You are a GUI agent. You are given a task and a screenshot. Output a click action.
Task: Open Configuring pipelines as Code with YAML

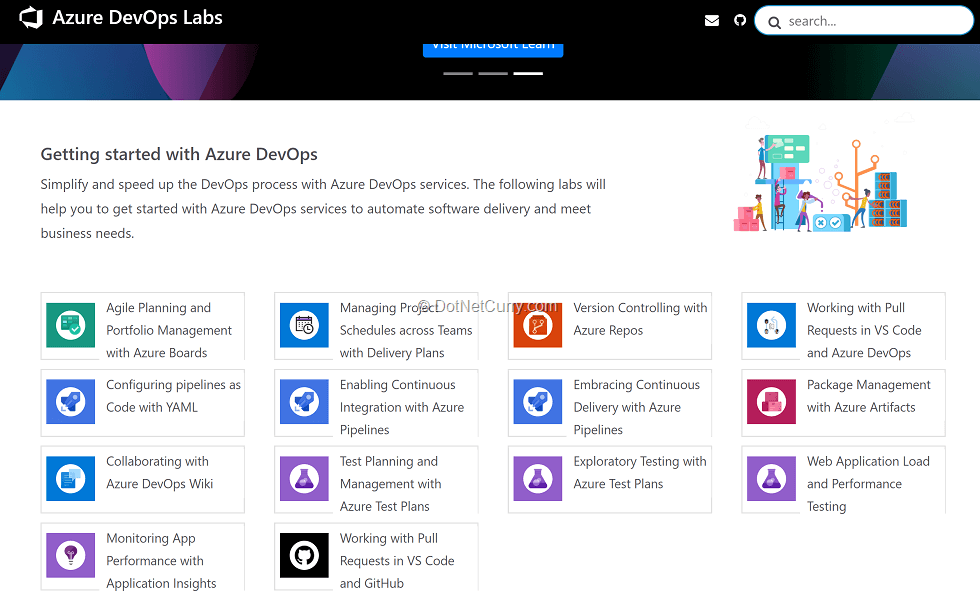[x=173, y=396]
